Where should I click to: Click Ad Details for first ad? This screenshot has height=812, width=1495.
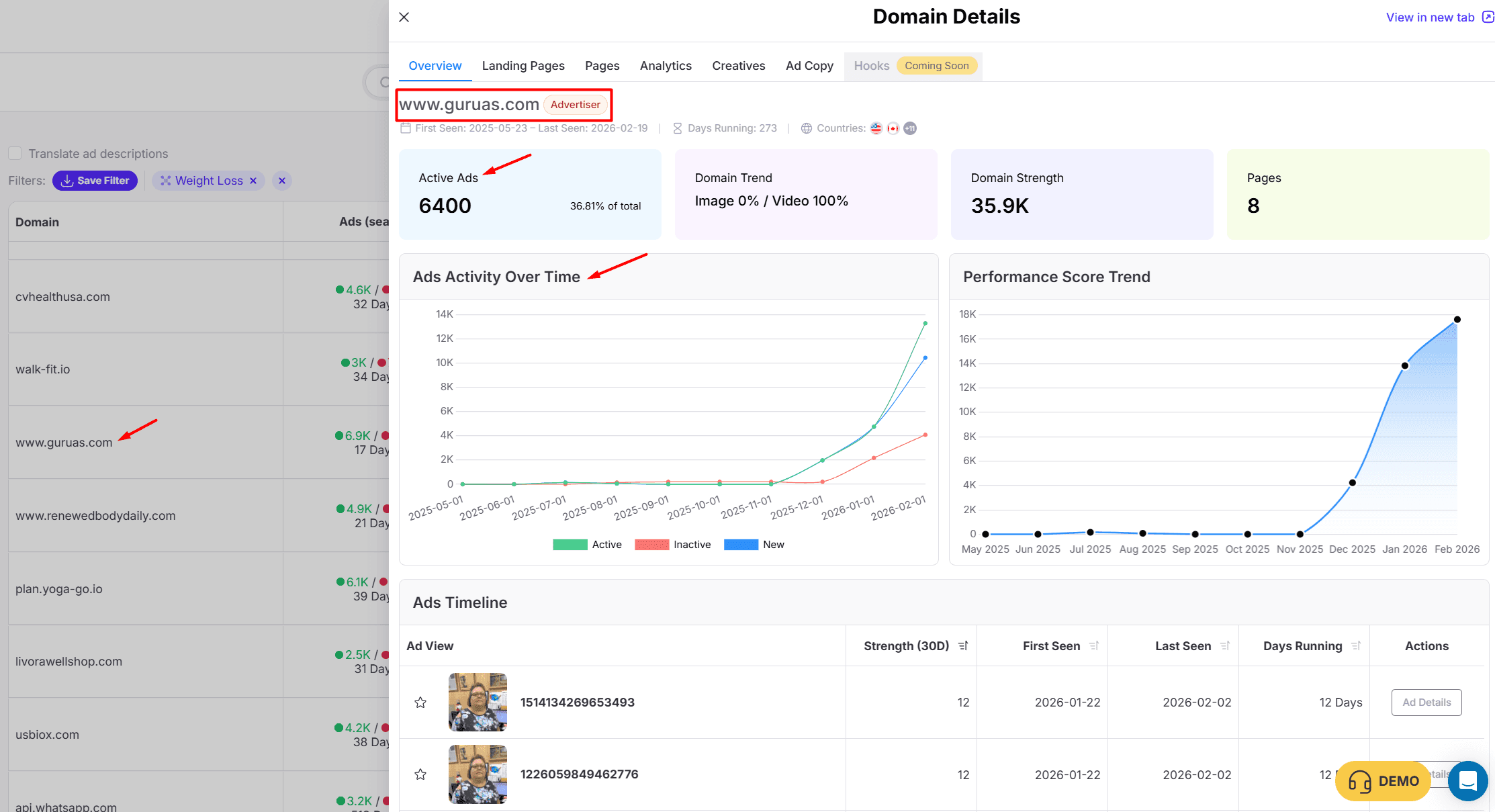(1426, 703)
